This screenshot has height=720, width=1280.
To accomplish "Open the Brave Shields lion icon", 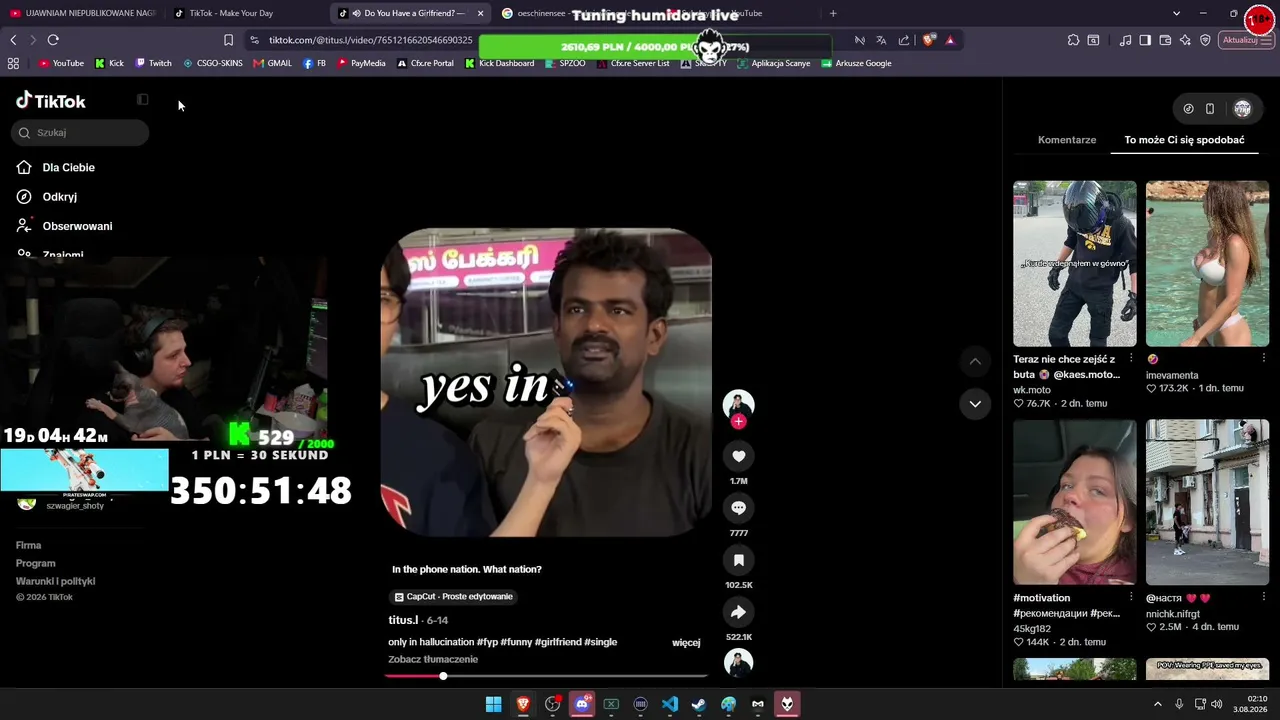I will [x=930, y=40].
